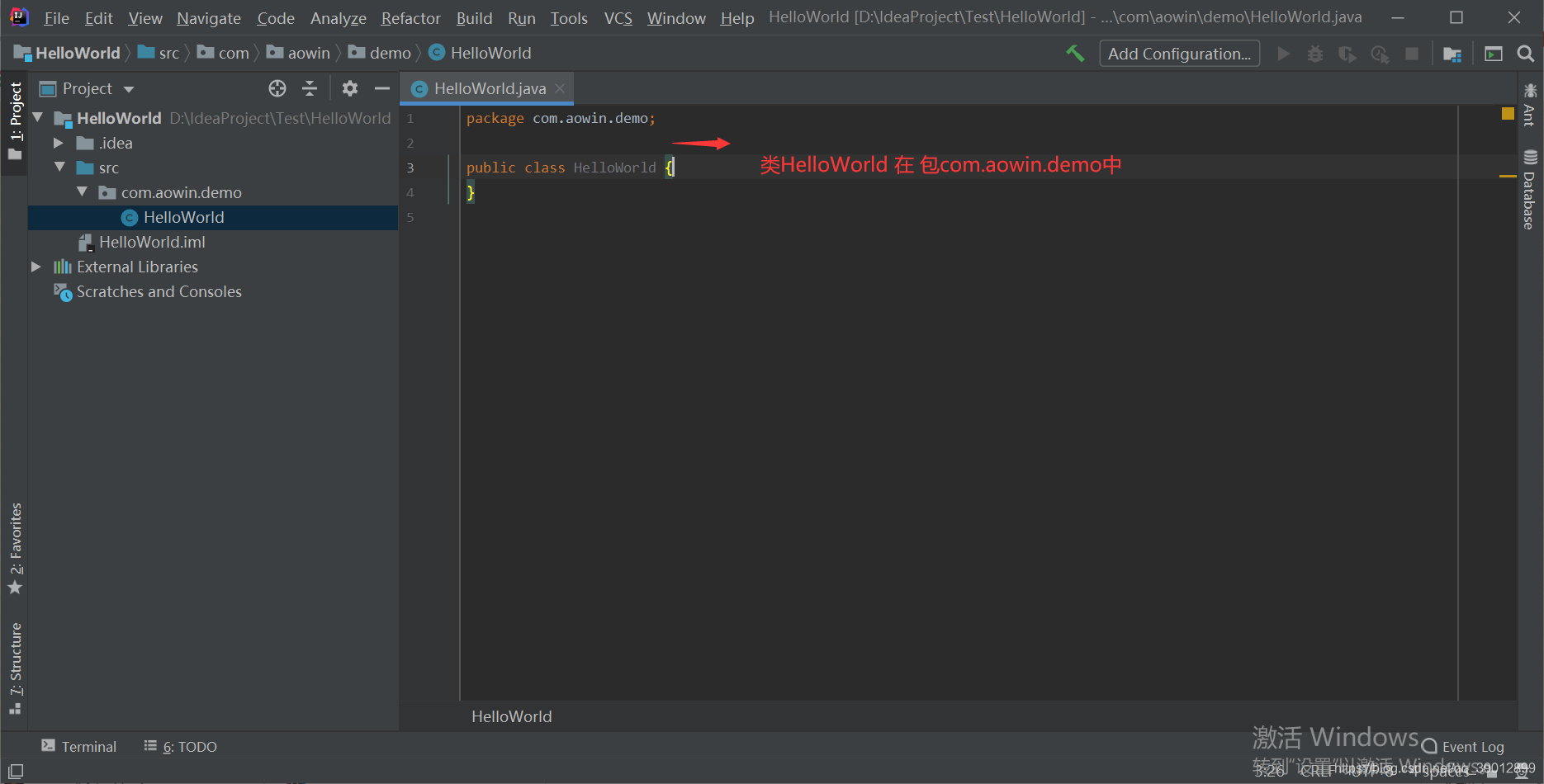Click the Profiler run icon
The image size is (1544, 784).
click(x=1380, y=54)
